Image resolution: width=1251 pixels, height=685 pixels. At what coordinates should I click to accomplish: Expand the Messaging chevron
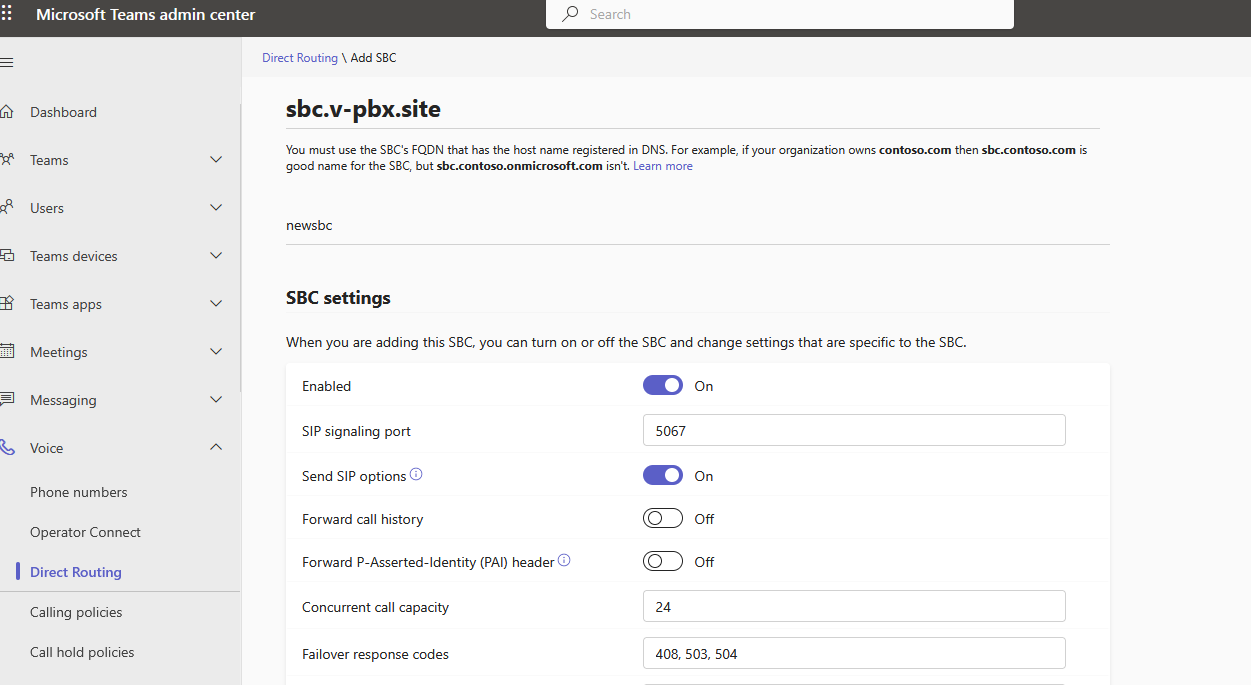216,400
